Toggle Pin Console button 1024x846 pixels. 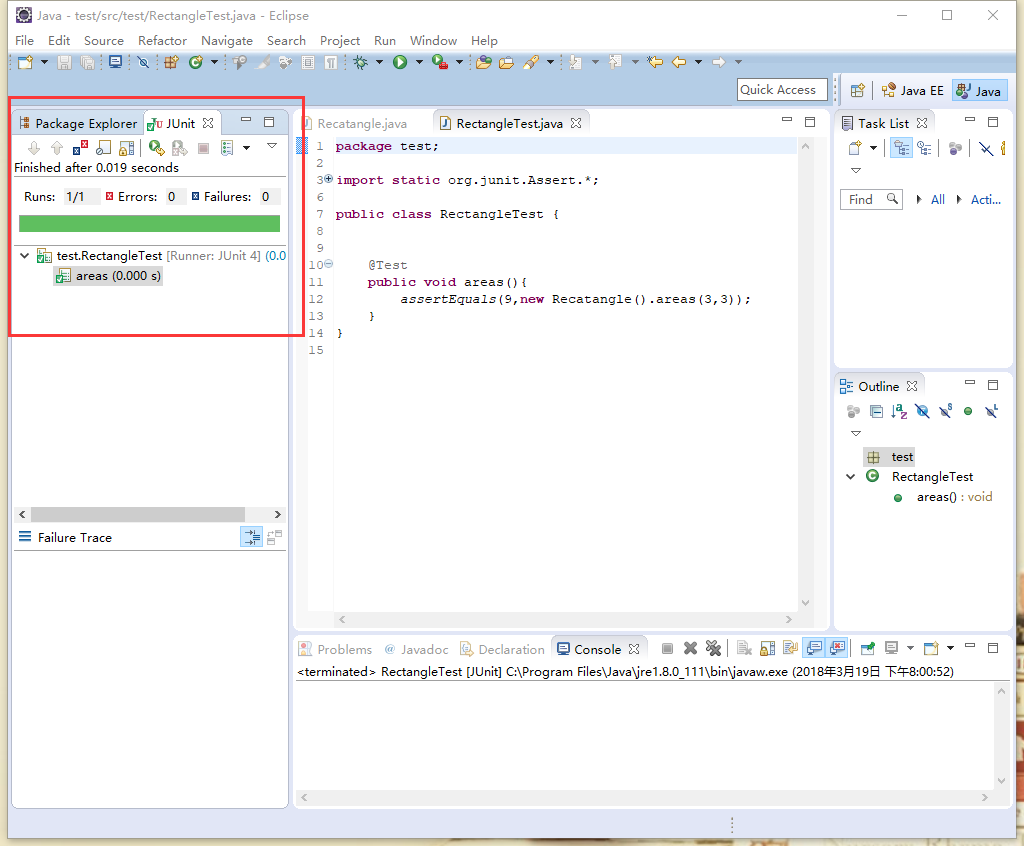(x=867, y=648)
